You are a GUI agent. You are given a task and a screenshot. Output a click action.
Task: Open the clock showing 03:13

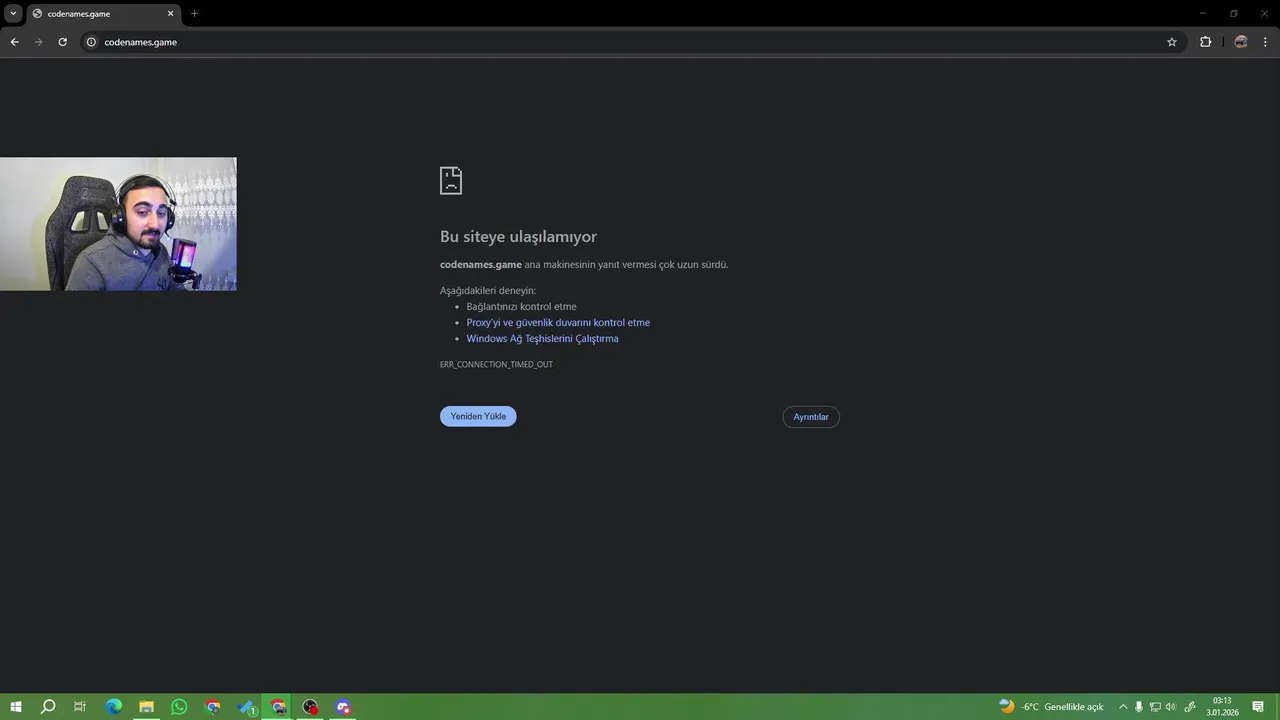click(x=1222, y=707)
